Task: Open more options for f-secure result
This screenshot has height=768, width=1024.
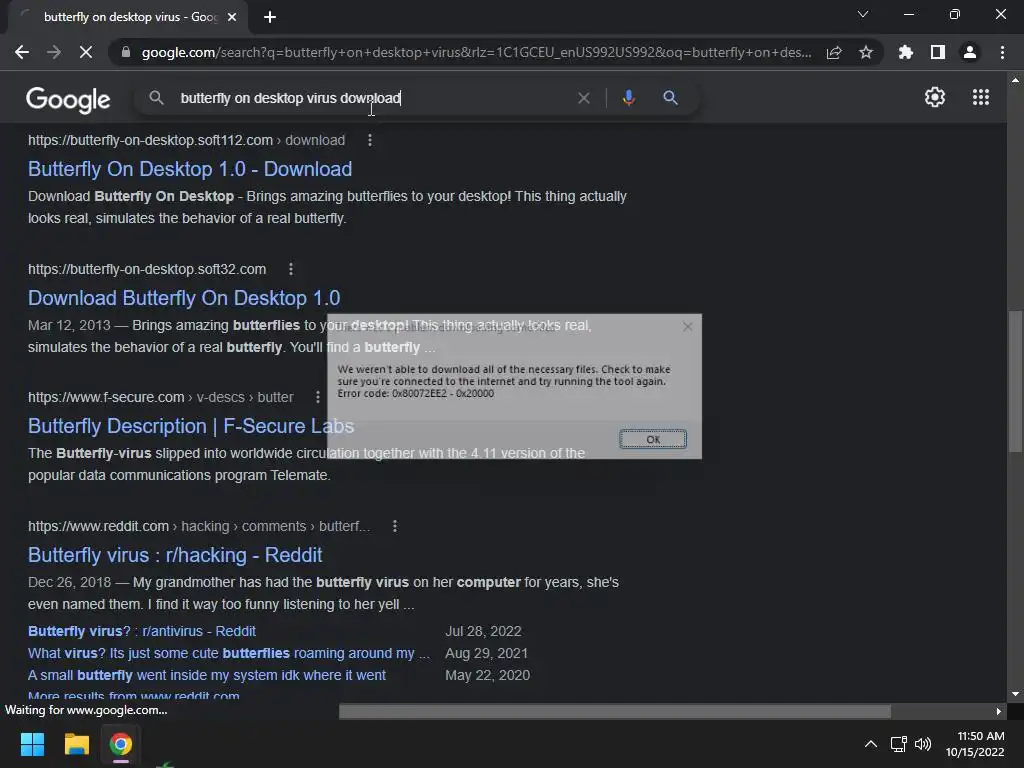Action: [317, 397]
